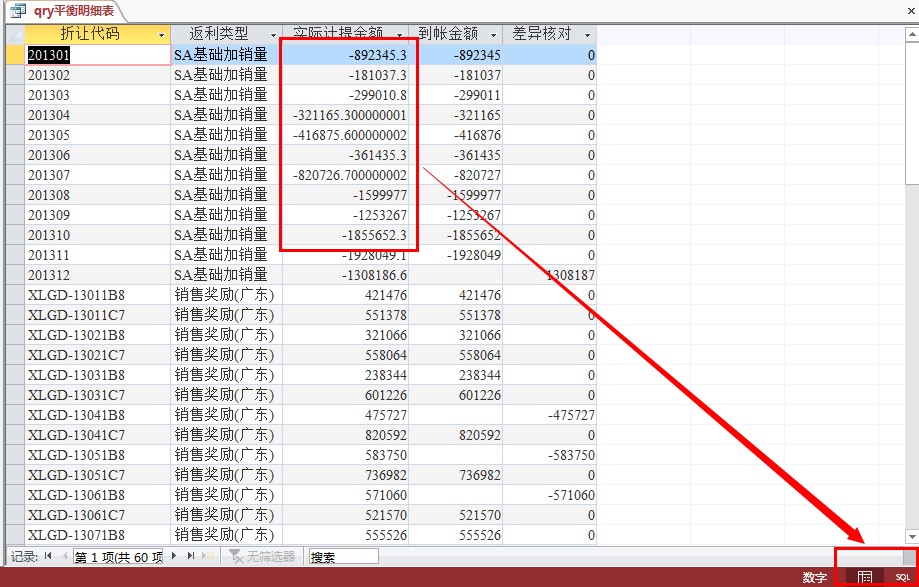Click vertical scrollbar down arrow
The width and height of the screenshot is (919, 587).
coord(911,537)
